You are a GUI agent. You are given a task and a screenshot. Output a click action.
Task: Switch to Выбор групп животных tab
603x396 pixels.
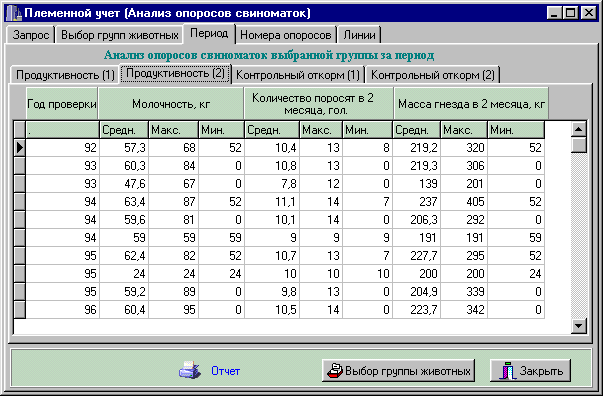coord(120,35)
